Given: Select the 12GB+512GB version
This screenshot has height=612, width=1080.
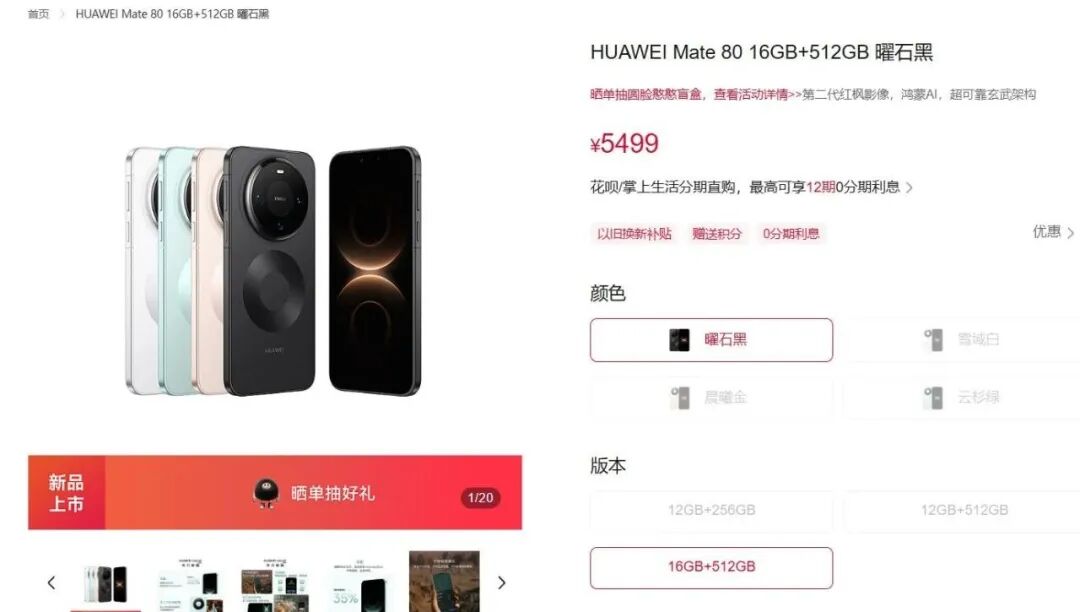Looking at the screenshot, I should [x=963, y=510].
